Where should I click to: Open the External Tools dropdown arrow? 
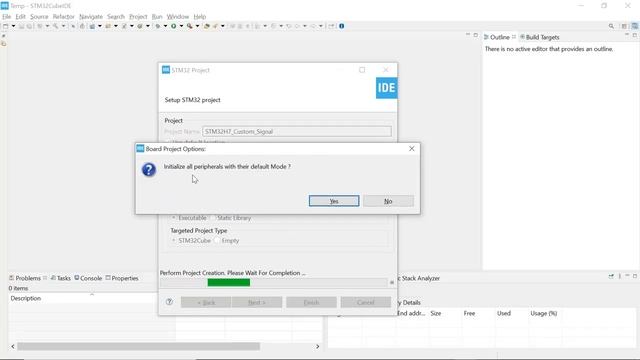tap(197, 26)
